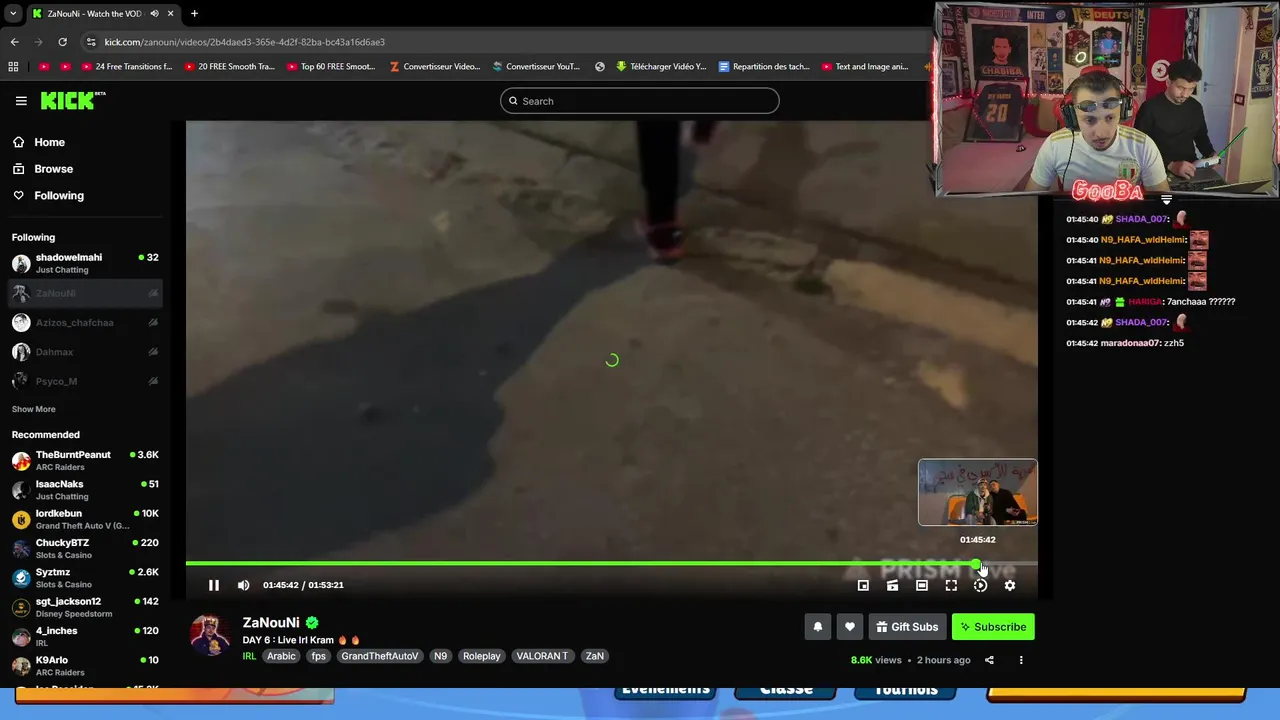Click ZaNouNi streamer avatar below video
The width and height of the screenshot is (1280, 720).
tap(210, 635)
